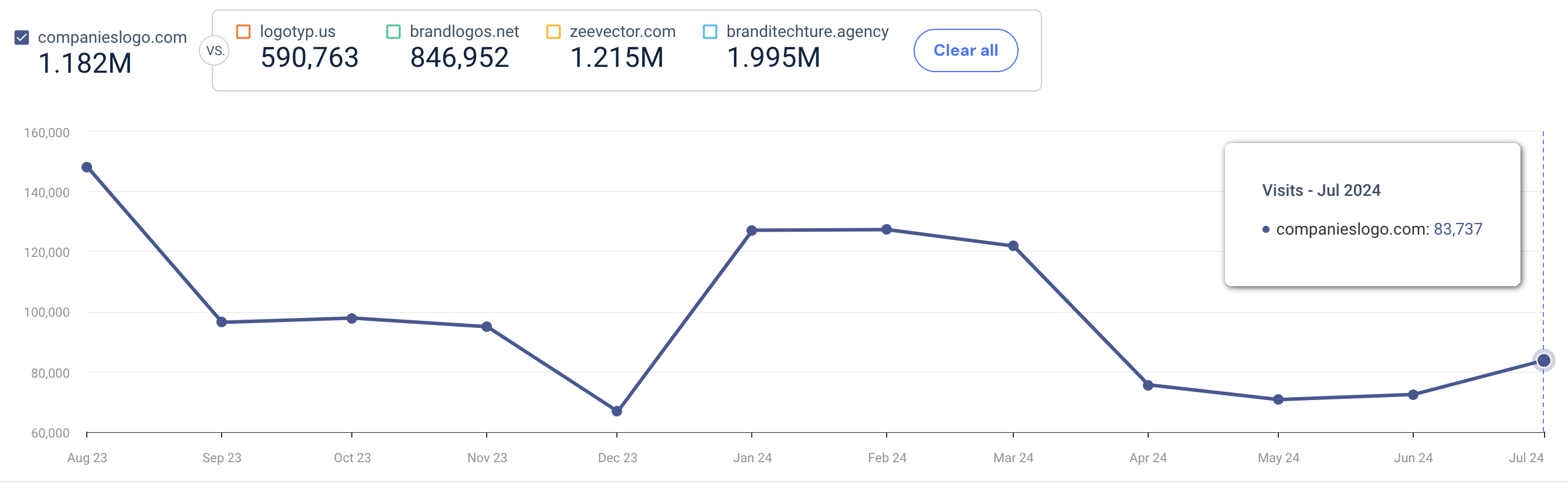1568x488 pixels.
Task: Click the Jan 24 data point
Action: pyautogui.click(x=752, y=231)
